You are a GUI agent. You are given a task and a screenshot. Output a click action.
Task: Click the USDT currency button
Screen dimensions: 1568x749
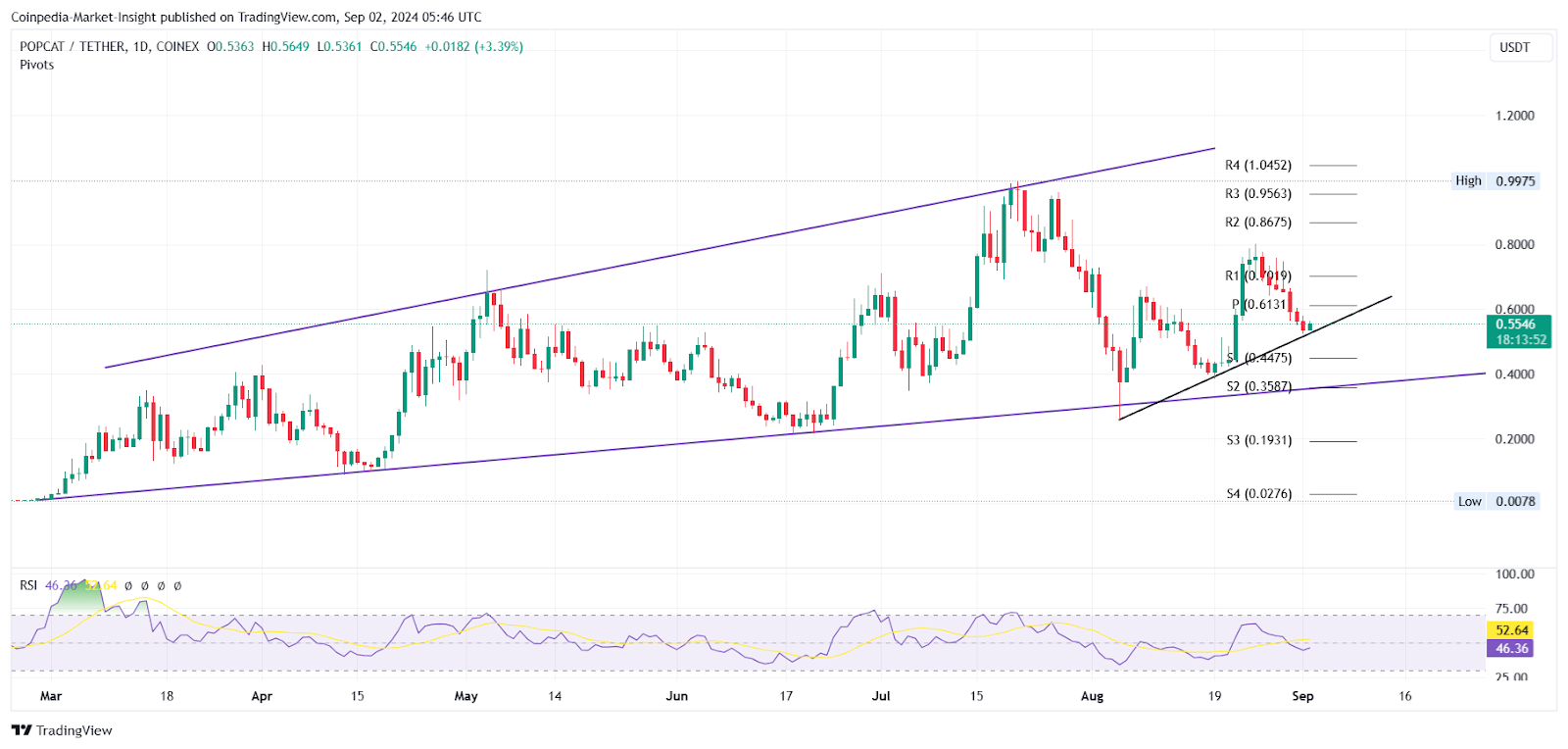click(1521, 47)
